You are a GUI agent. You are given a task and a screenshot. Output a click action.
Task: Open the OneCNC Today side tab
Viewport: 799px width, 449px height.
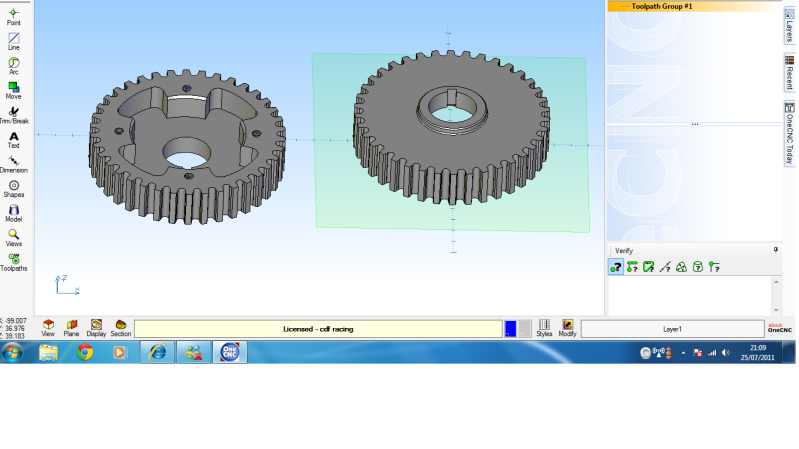(x=789, y=134)
